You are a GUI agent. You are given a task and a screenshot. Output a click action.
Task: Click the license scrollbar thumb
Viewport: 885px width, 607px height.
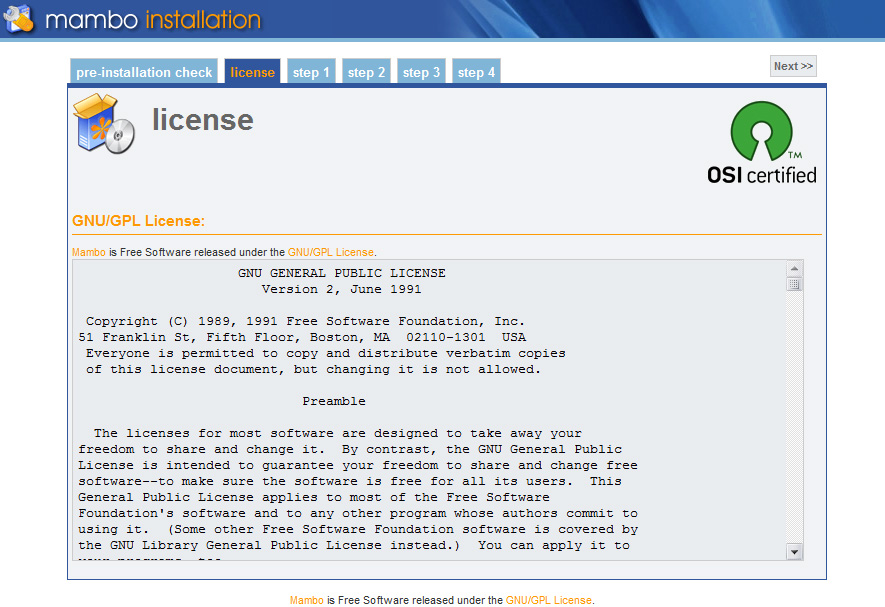point(794,284)
